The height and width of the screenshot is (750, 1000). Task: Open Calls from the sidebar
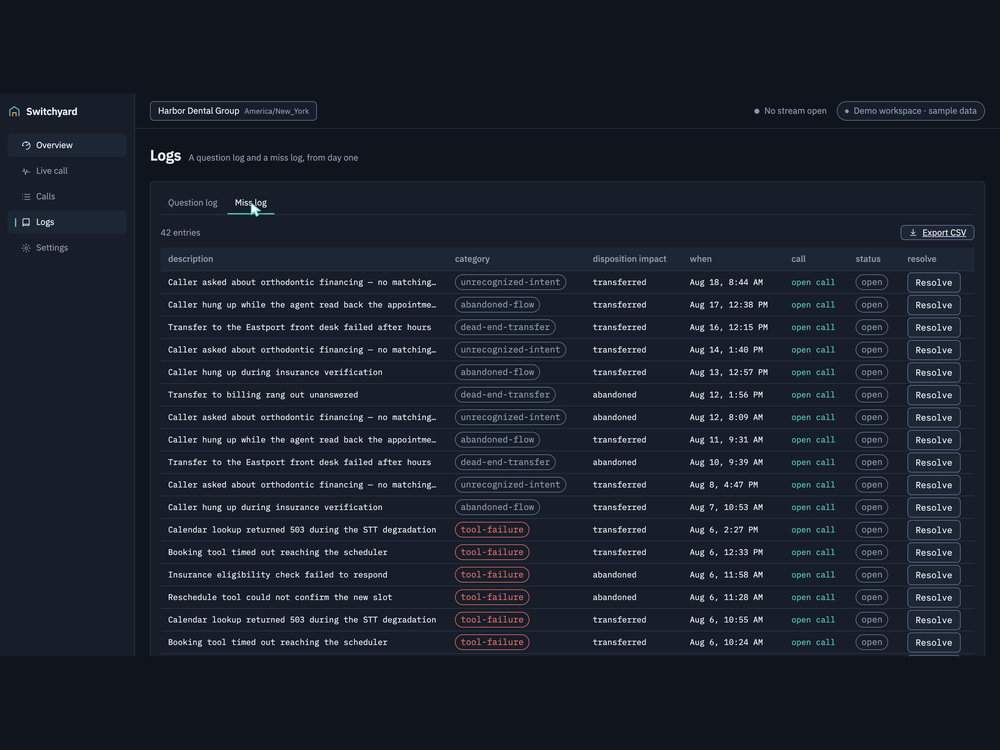pyautogui.click(x=67, y=196)
